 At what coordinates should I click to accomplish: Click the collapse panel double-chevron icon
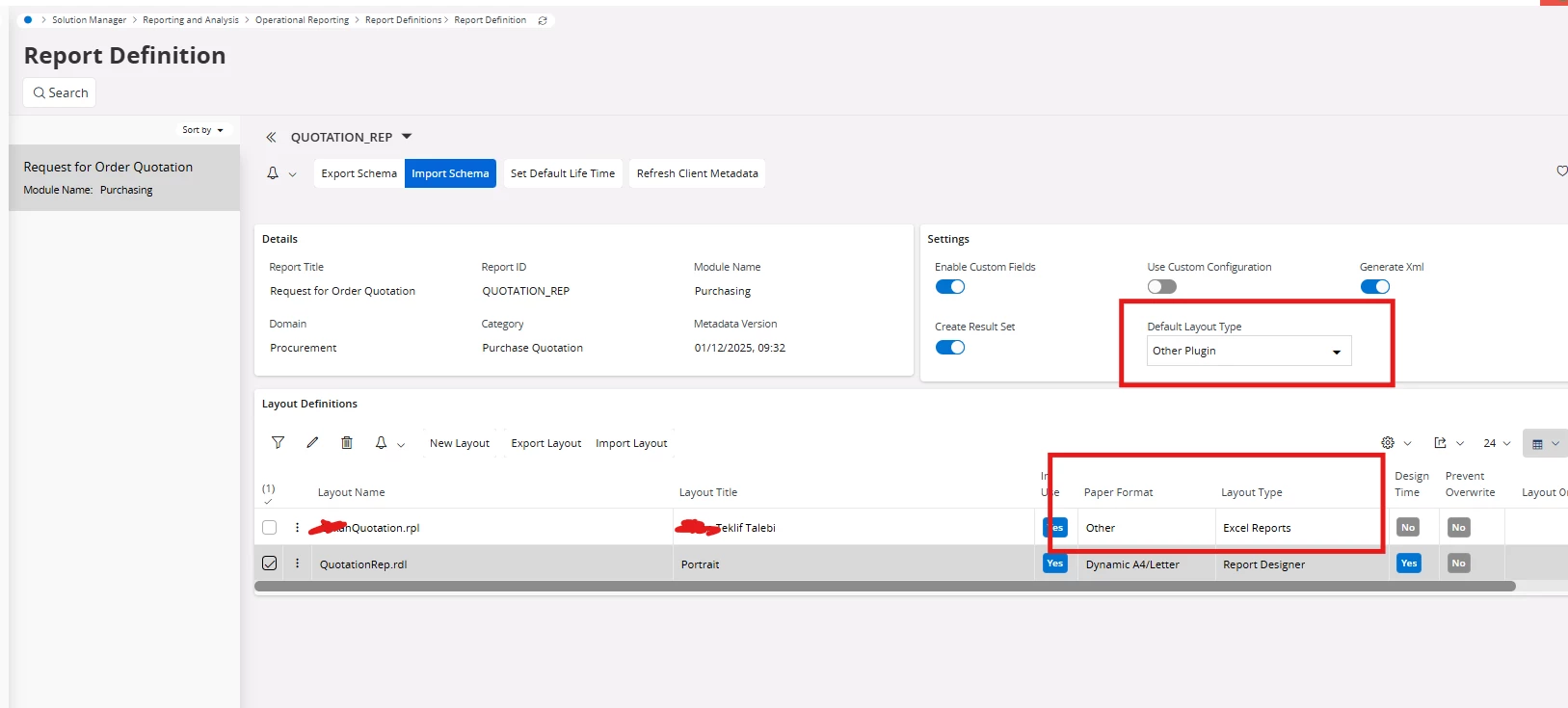click(x=271, y=137)
